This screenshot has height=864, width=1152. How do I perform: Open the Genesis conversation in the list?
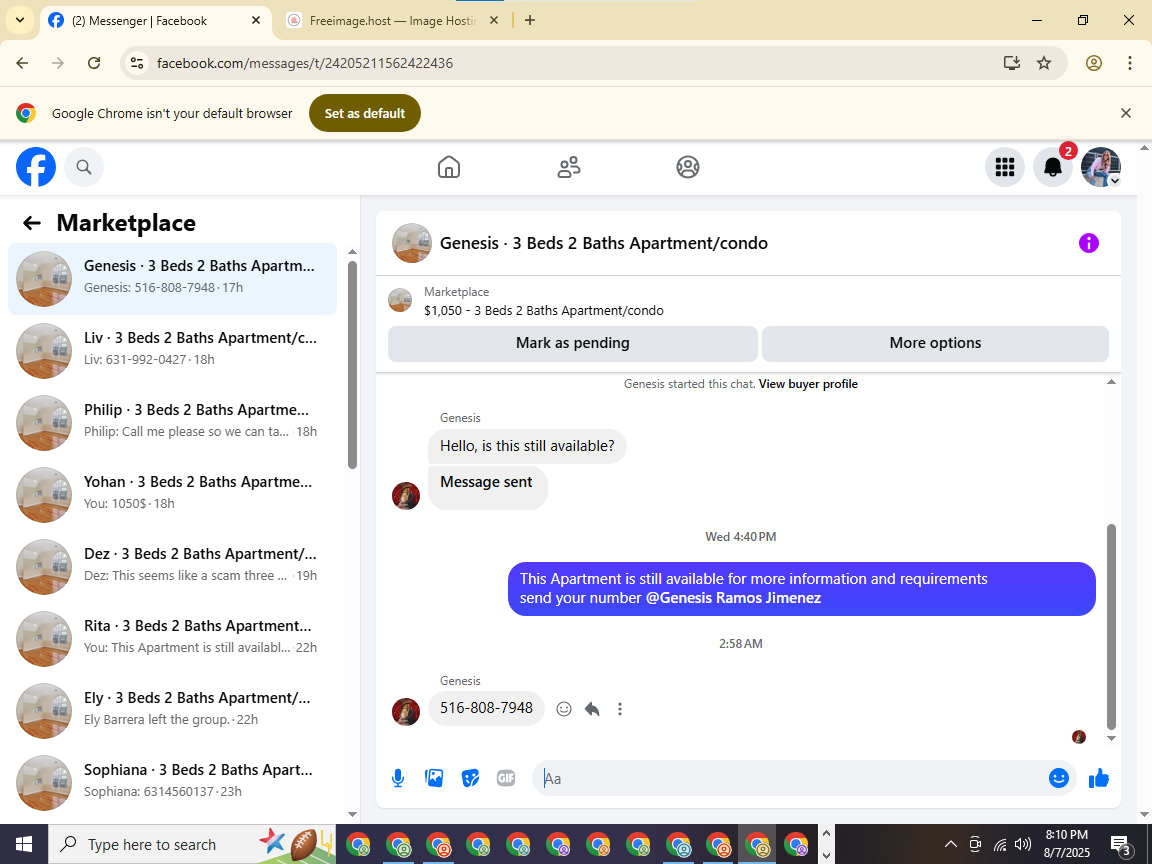(173, 279)
